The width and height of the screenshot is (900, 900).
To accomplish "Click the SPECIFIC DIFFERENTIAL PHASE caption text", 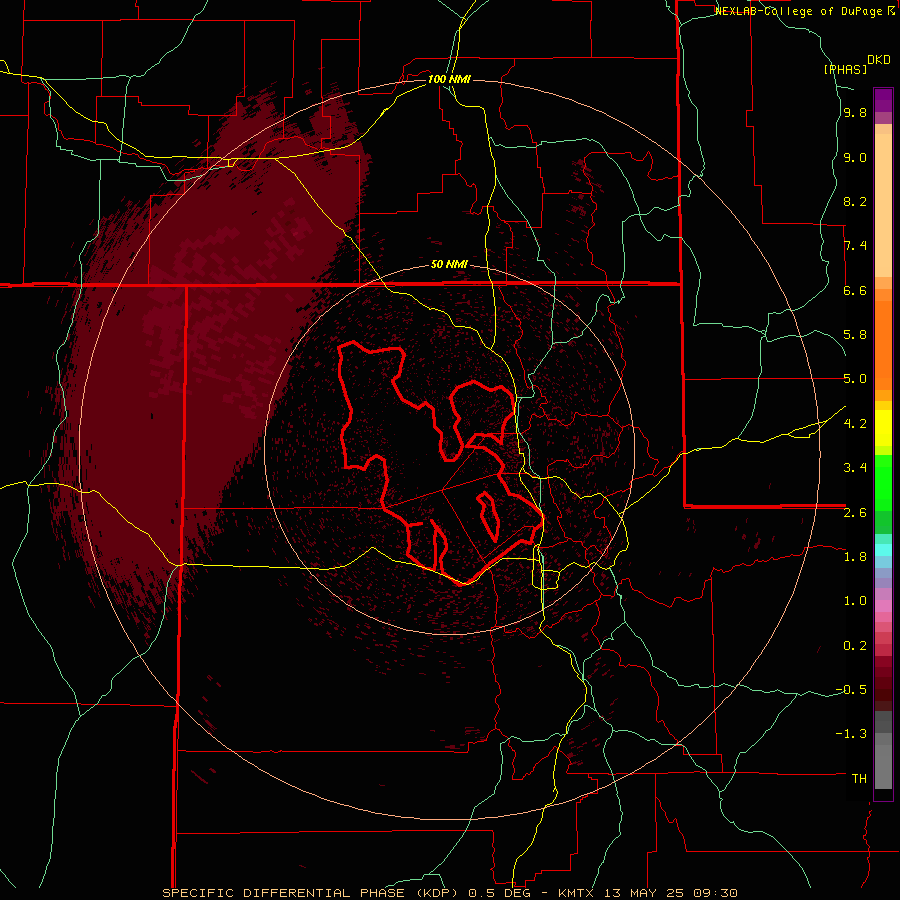I will [284, 893].
